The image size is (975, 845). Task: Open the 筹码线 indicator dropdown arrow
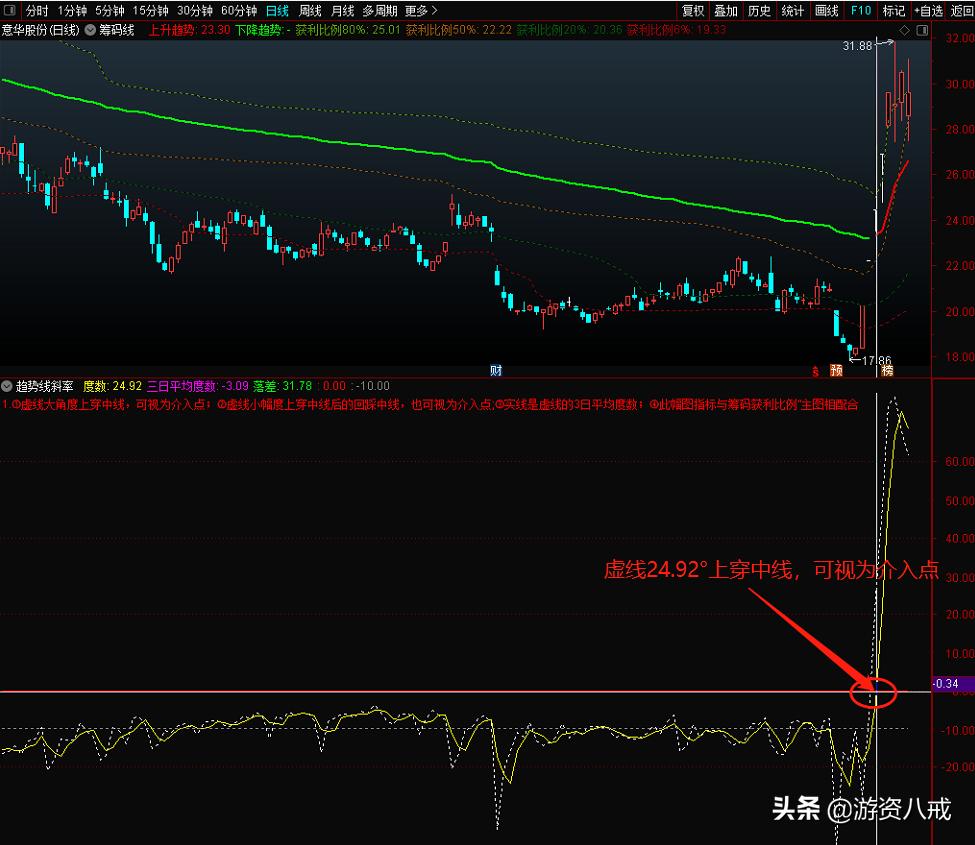pyautogui.click(x=91, y=29)
